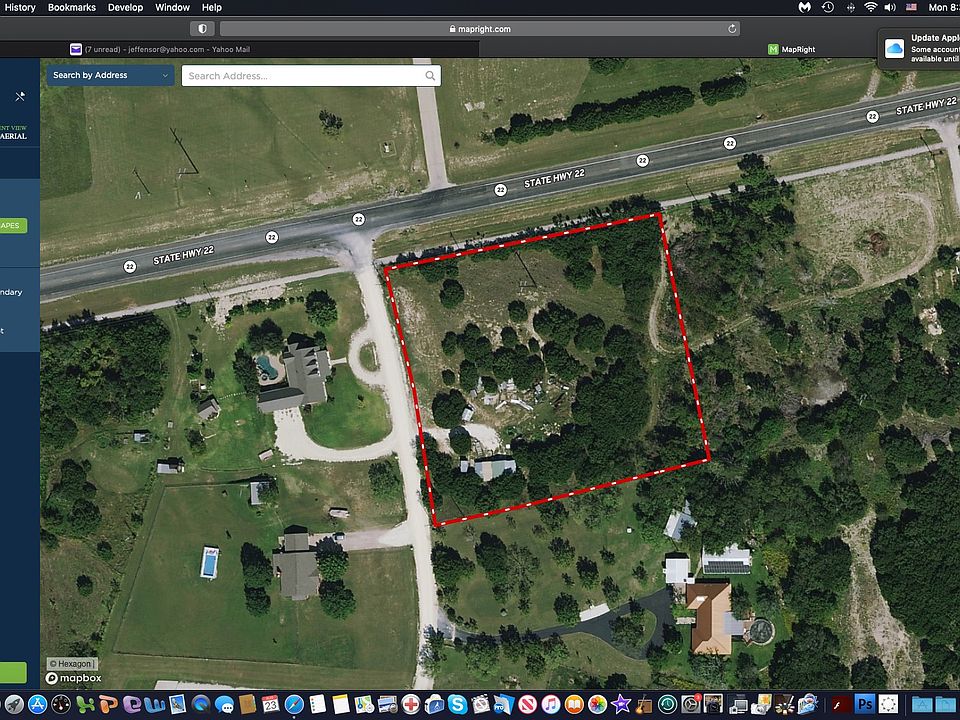Open GarageBand from the Dock
The width and height of the screenshot is (960, 720).
point(644,704)
